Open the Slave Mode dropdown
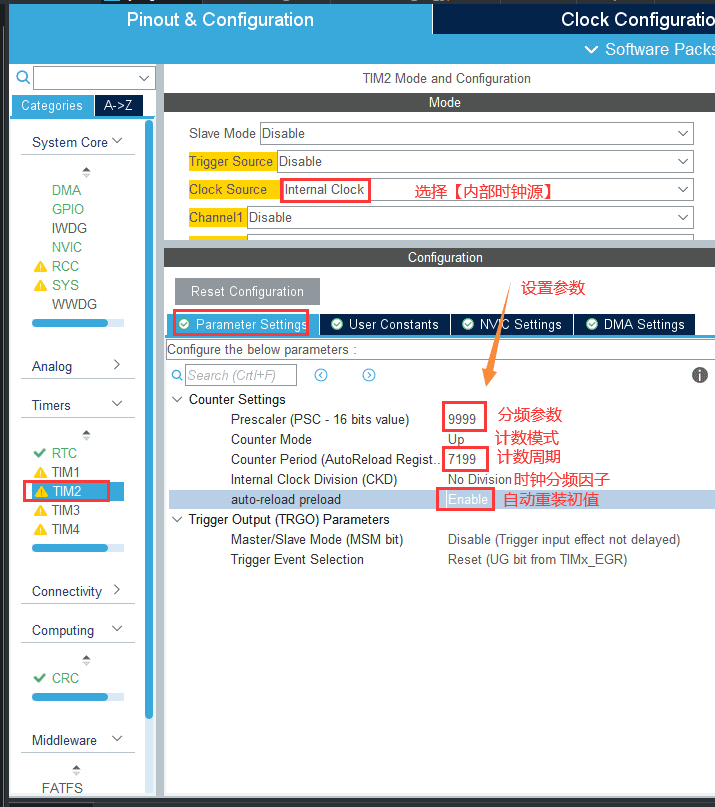Screen dimensions: 715x807 pyautogui.click(x=476, y=133)
